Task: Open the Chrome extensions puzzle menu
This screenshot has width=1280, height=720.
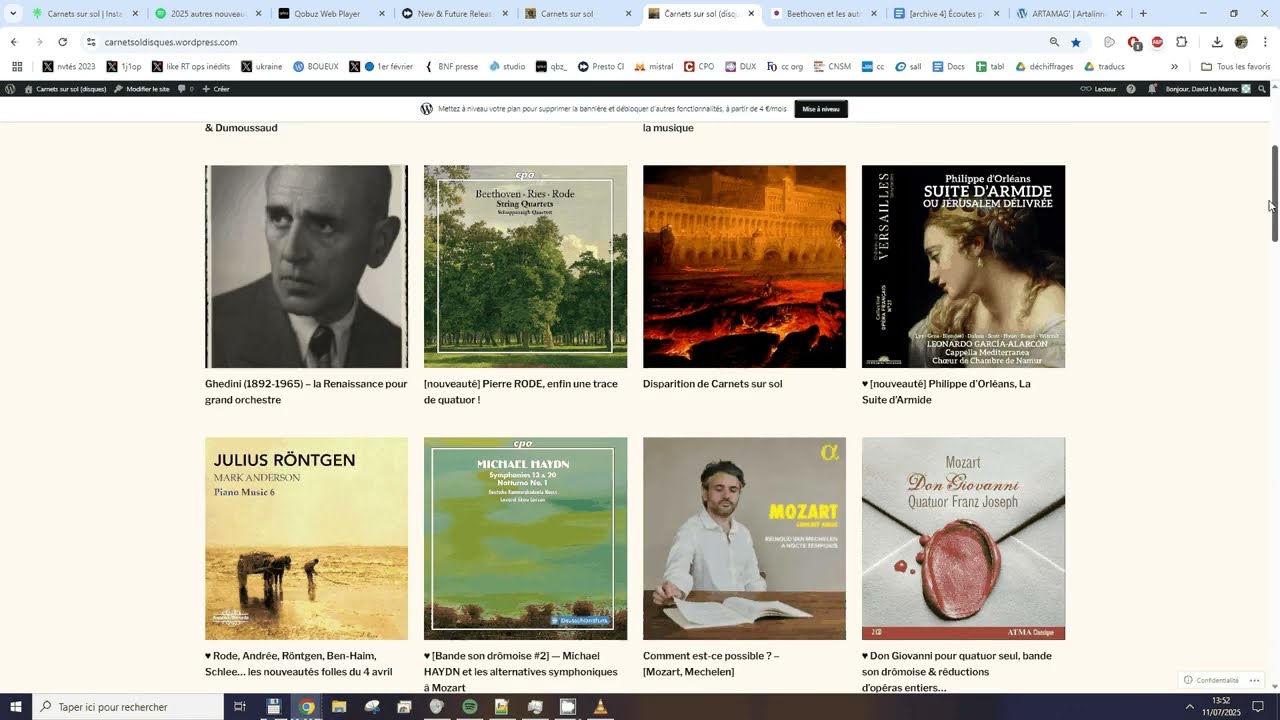Action: [1181, 42]
